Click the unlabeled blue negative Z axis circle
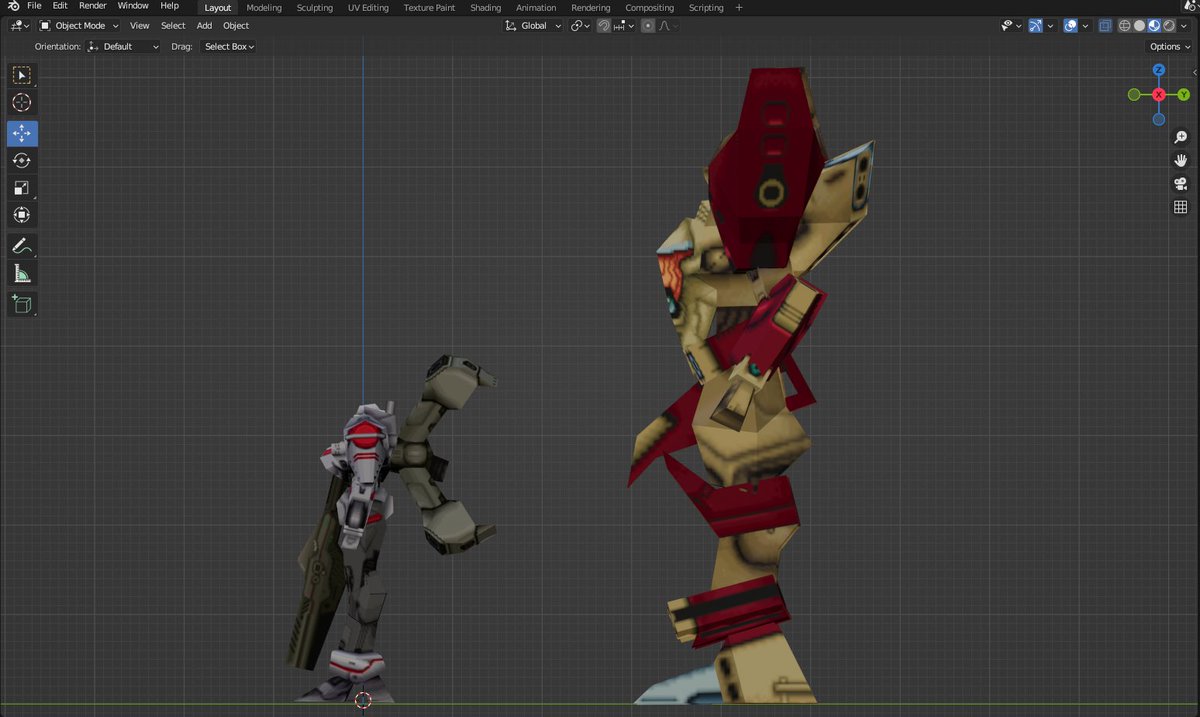Viewport: 1200px width, 717px height. (1158, 119)
